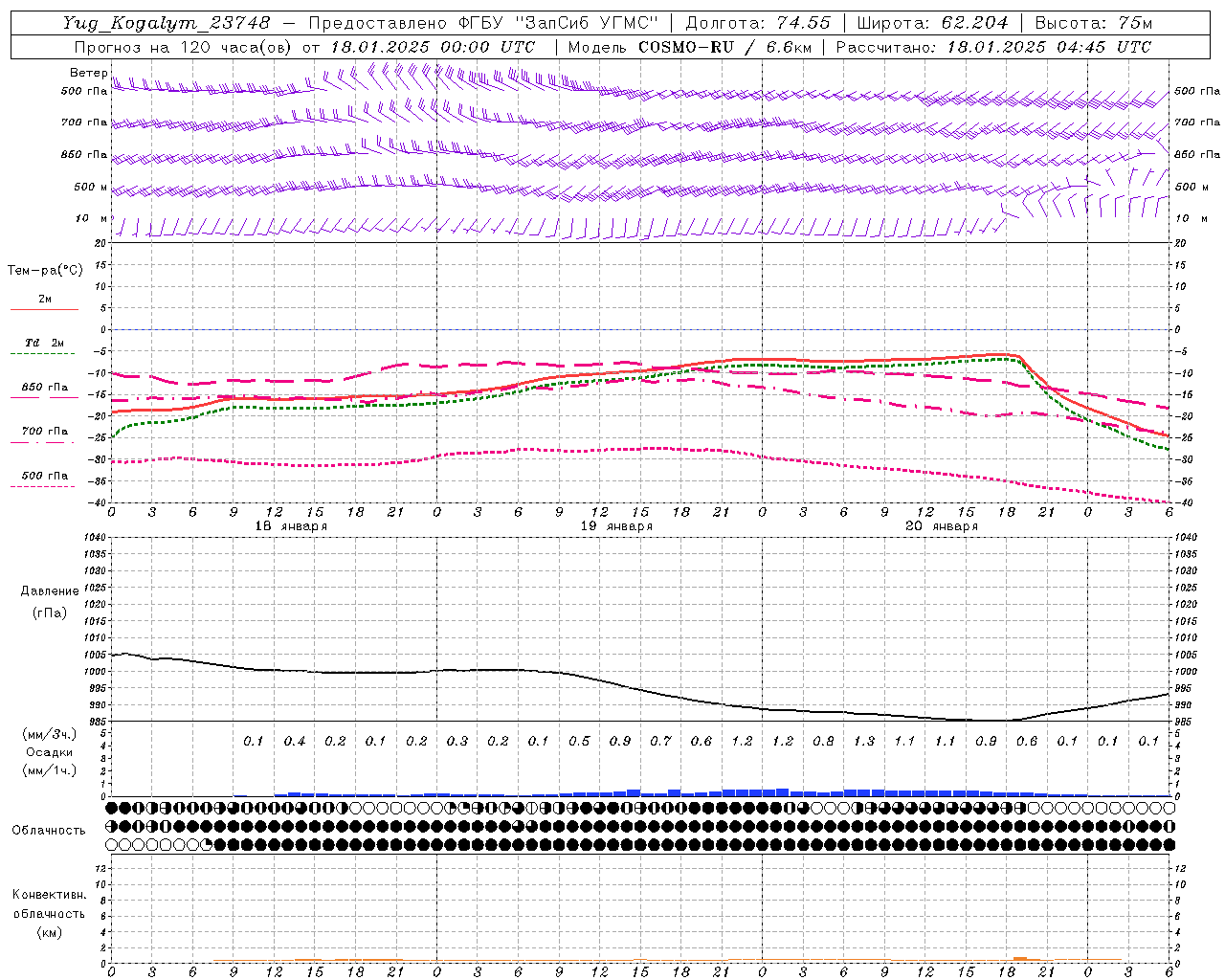Screen dimensions: 1225x980
Task: Click the 1.3 precipitation amount value
Action: [x=864, y=741]
